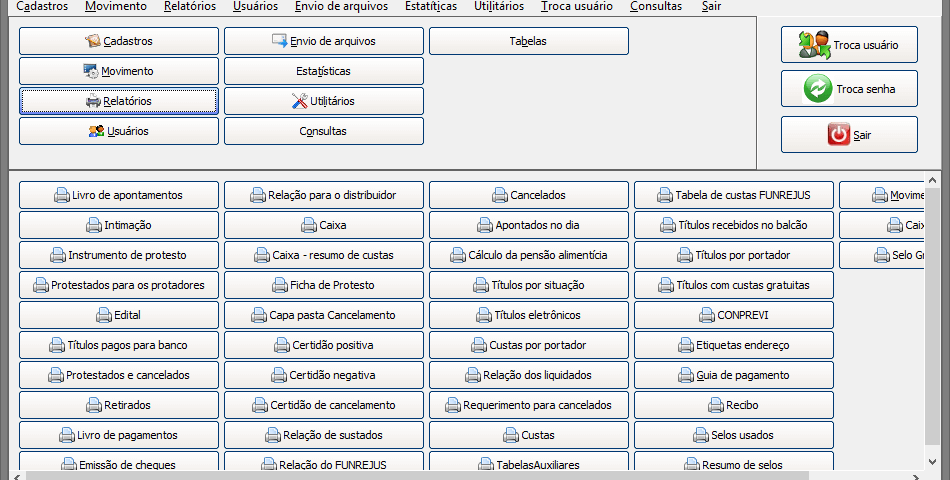The width and height of the screenshot is (950, 480).
Task: Click the Movimento panel icon
Action: coord(91,71)
